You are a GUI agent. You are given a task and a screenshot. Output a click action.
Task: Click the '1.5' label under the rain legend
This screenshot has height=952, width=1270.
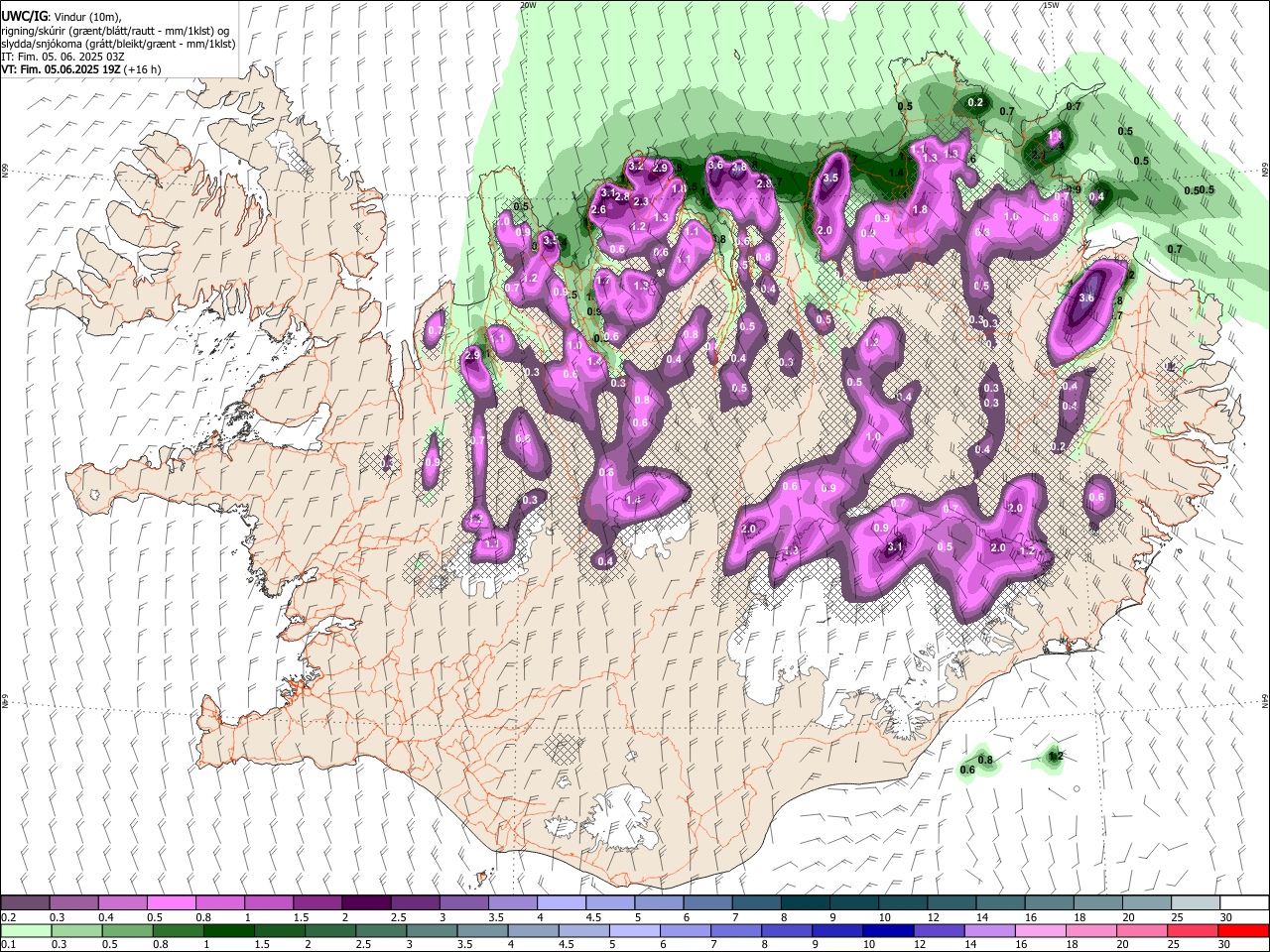pyautogui.click(x=262, y=944)
